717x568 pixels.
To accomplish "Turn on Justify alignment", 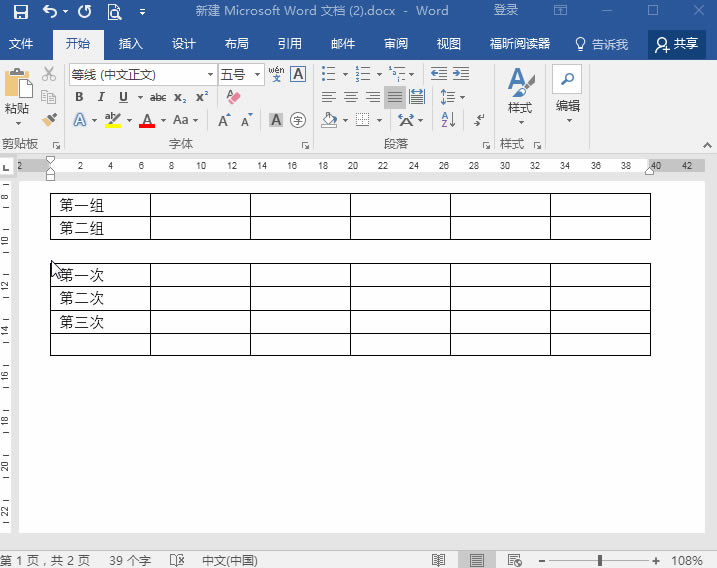I will pyautogui.click(x=395, y=97).
